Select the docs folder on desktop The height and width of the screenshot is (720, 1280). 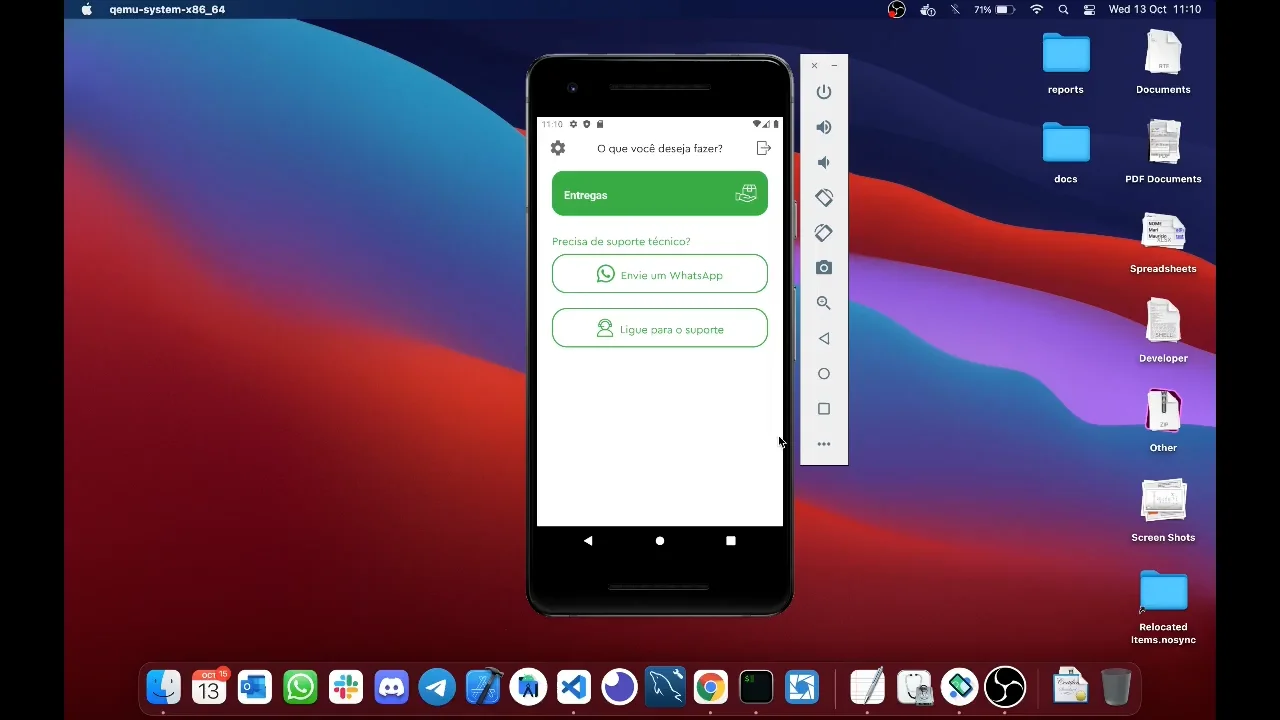click(1066, 152)
